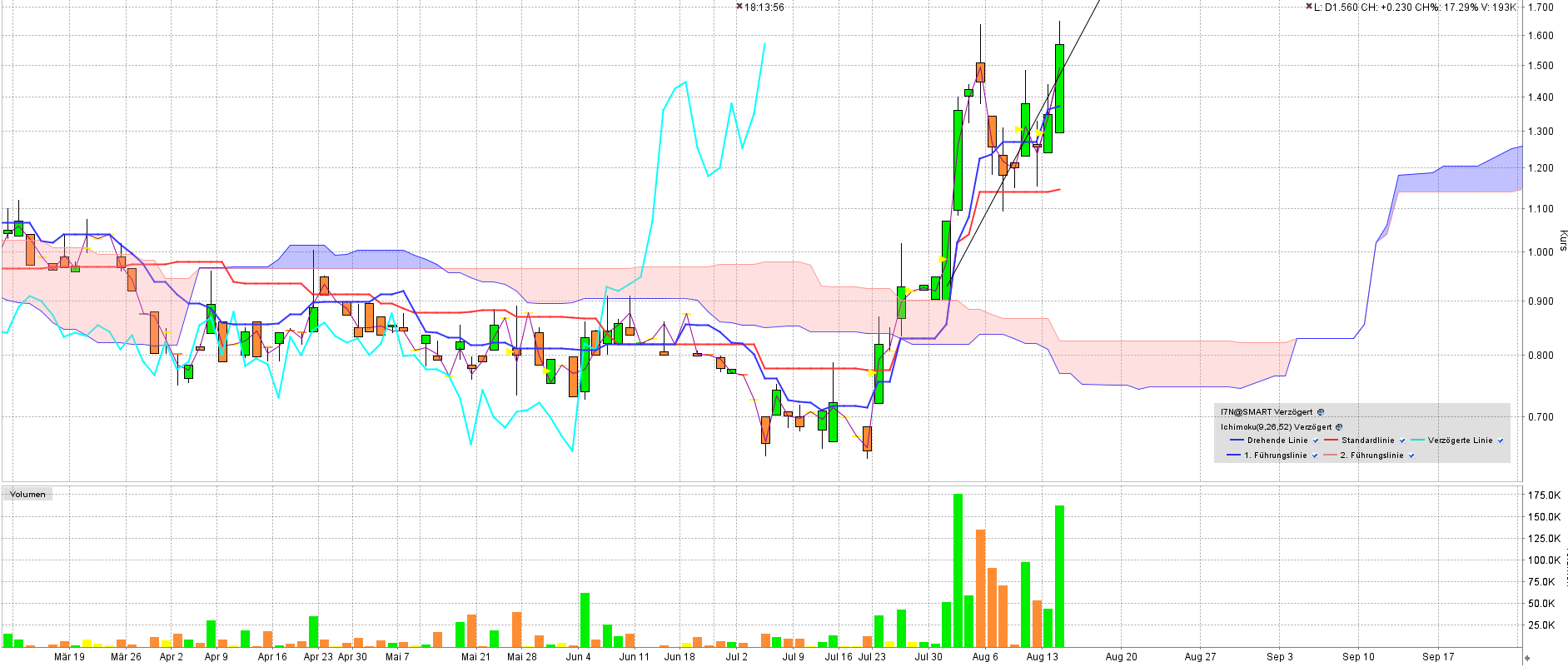Click the Aug 6 date label
Image resolution: width=1568 pixels, height=667 pixels.
point(985,657)
